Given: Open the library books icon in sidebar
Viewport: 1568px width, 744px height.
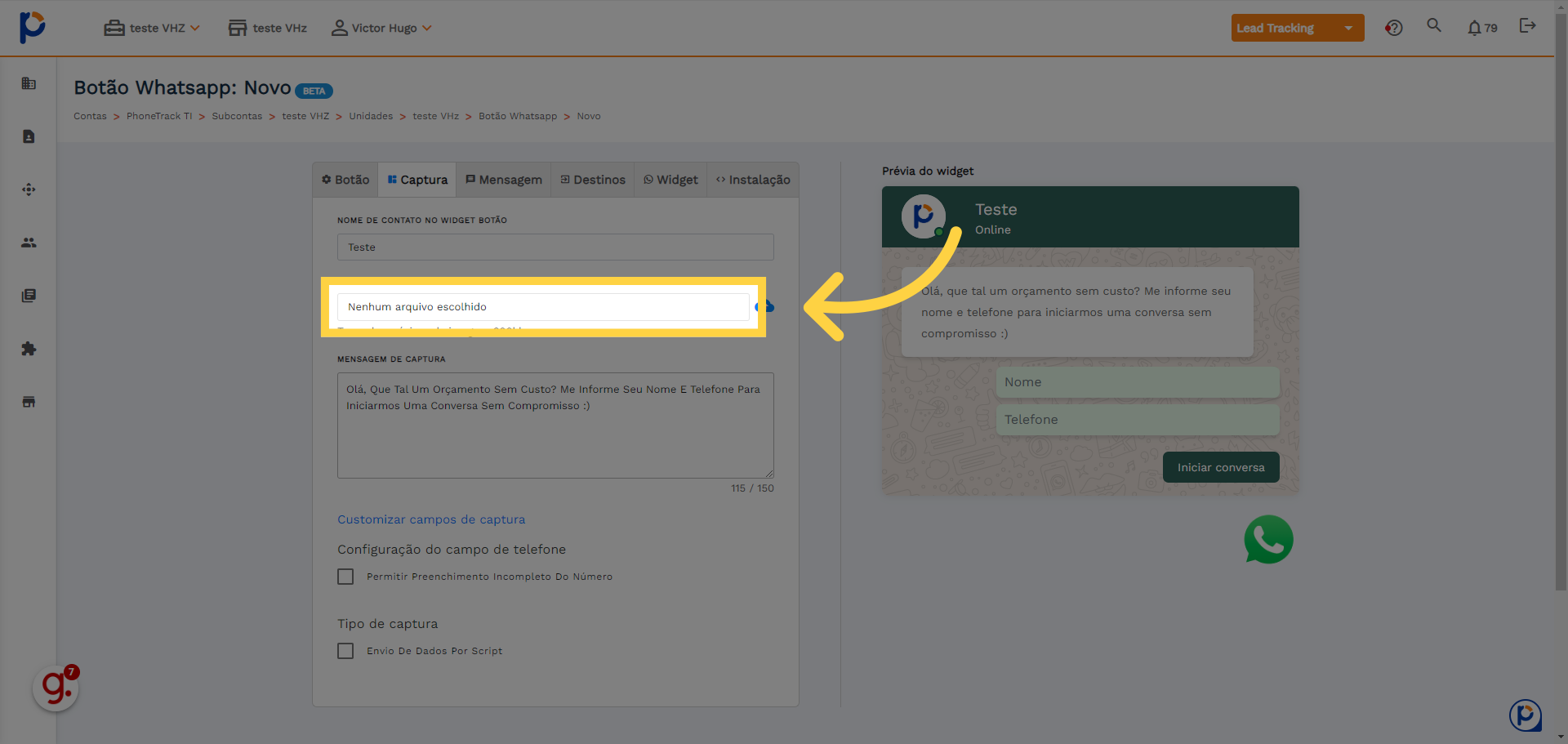Looking at the screenshot, I should 29,296.
